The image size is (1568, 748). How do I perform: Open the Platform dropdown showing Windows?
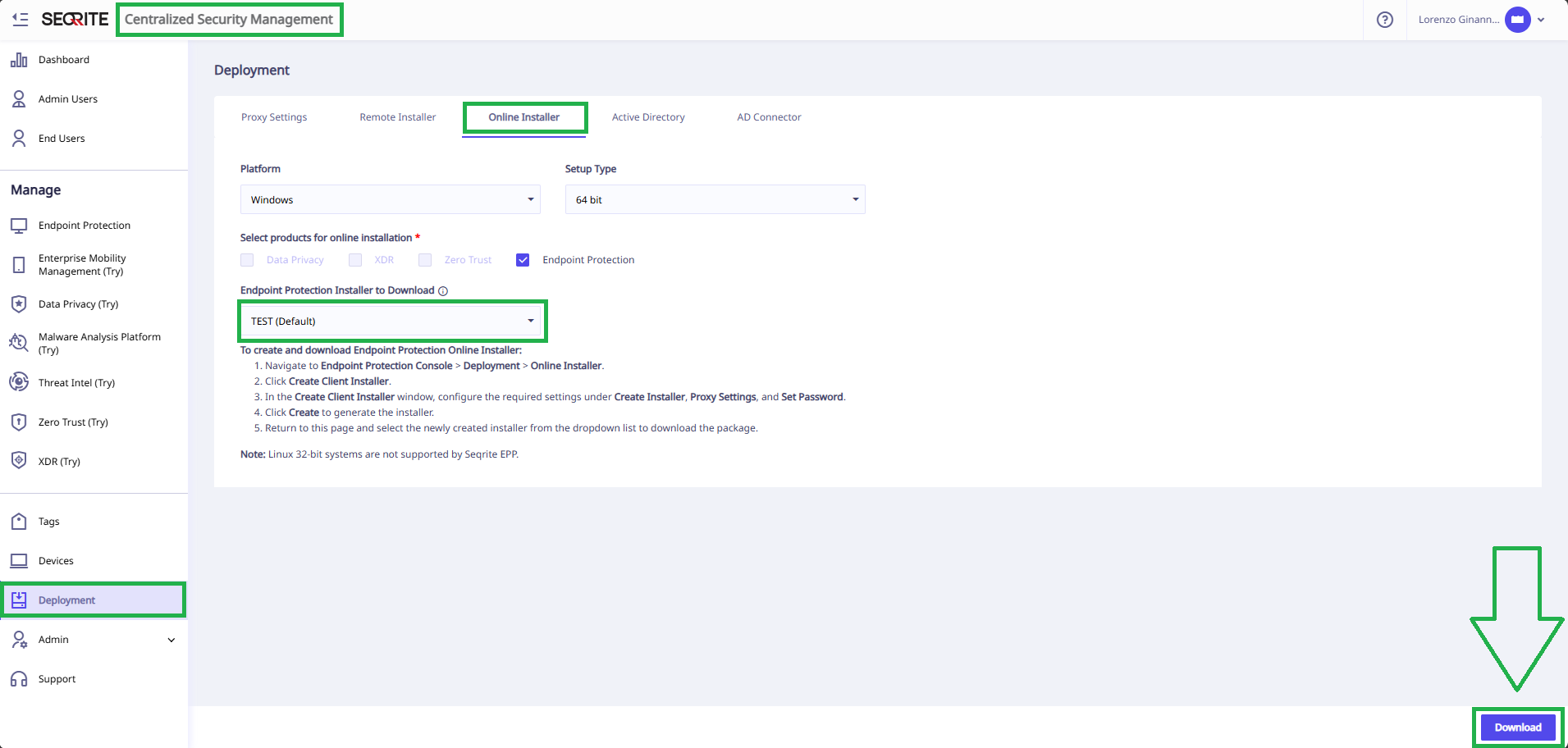click(x=391, y=199)
